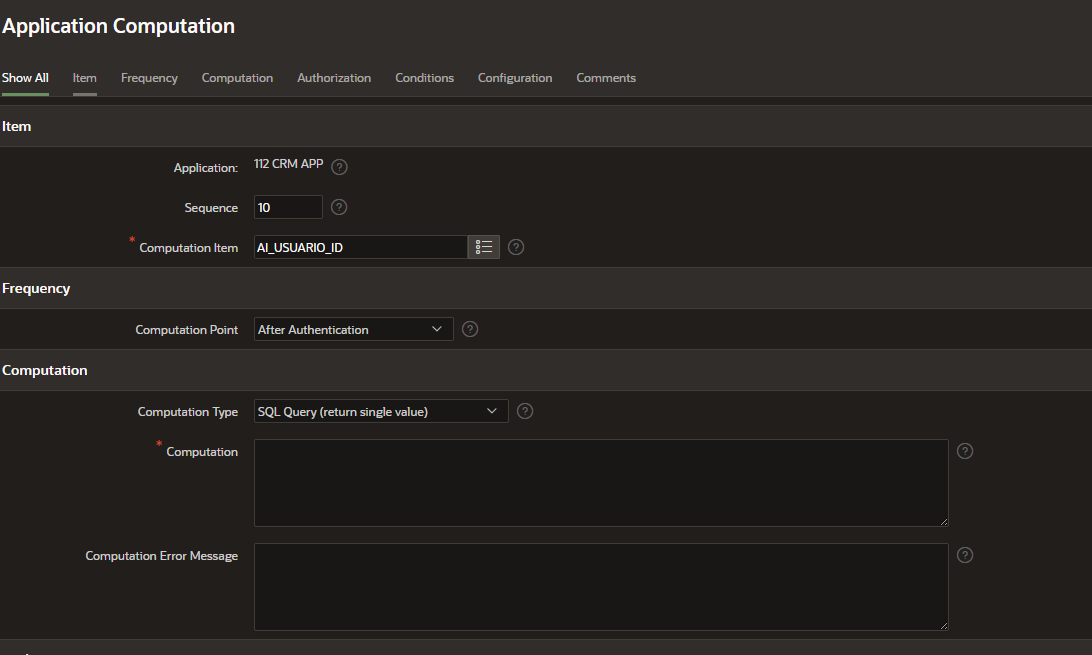The height and width of the screenshot is (655, 1092).
Task: Expand the Computation Type dropdown
Action: click(x=381, y=411)
